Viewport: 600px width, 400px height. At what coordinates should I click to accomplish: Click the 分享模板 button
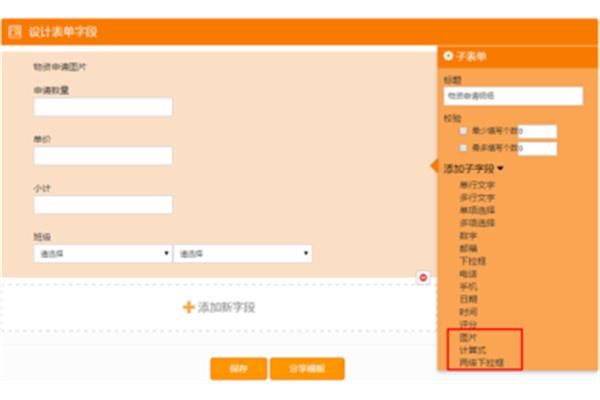tap(307, 369)
